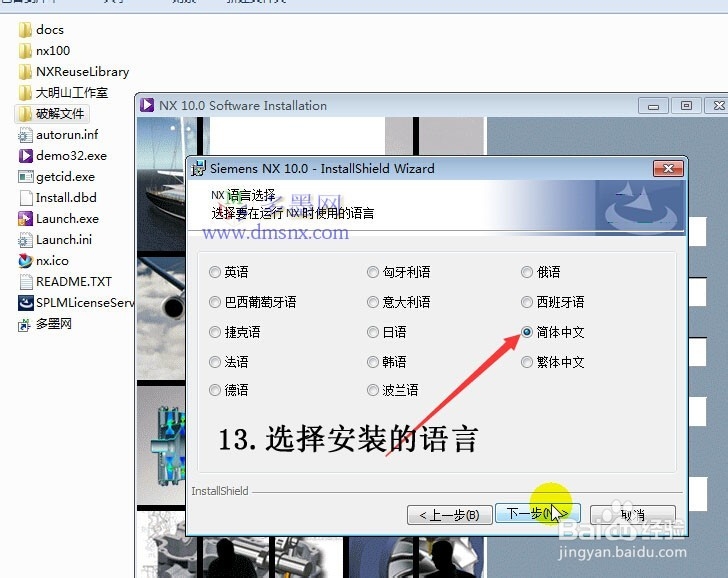Select README.TXT file icon
Screen dimensions: 728x578
[x=26, y=282]
